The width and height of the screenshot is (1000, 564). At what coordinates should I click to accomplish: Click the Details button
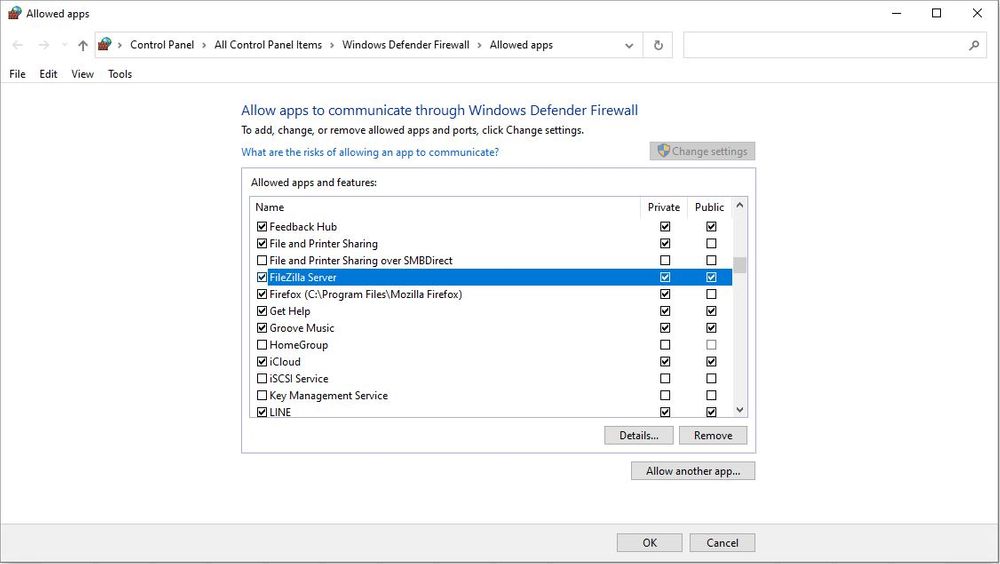(638, 435)
